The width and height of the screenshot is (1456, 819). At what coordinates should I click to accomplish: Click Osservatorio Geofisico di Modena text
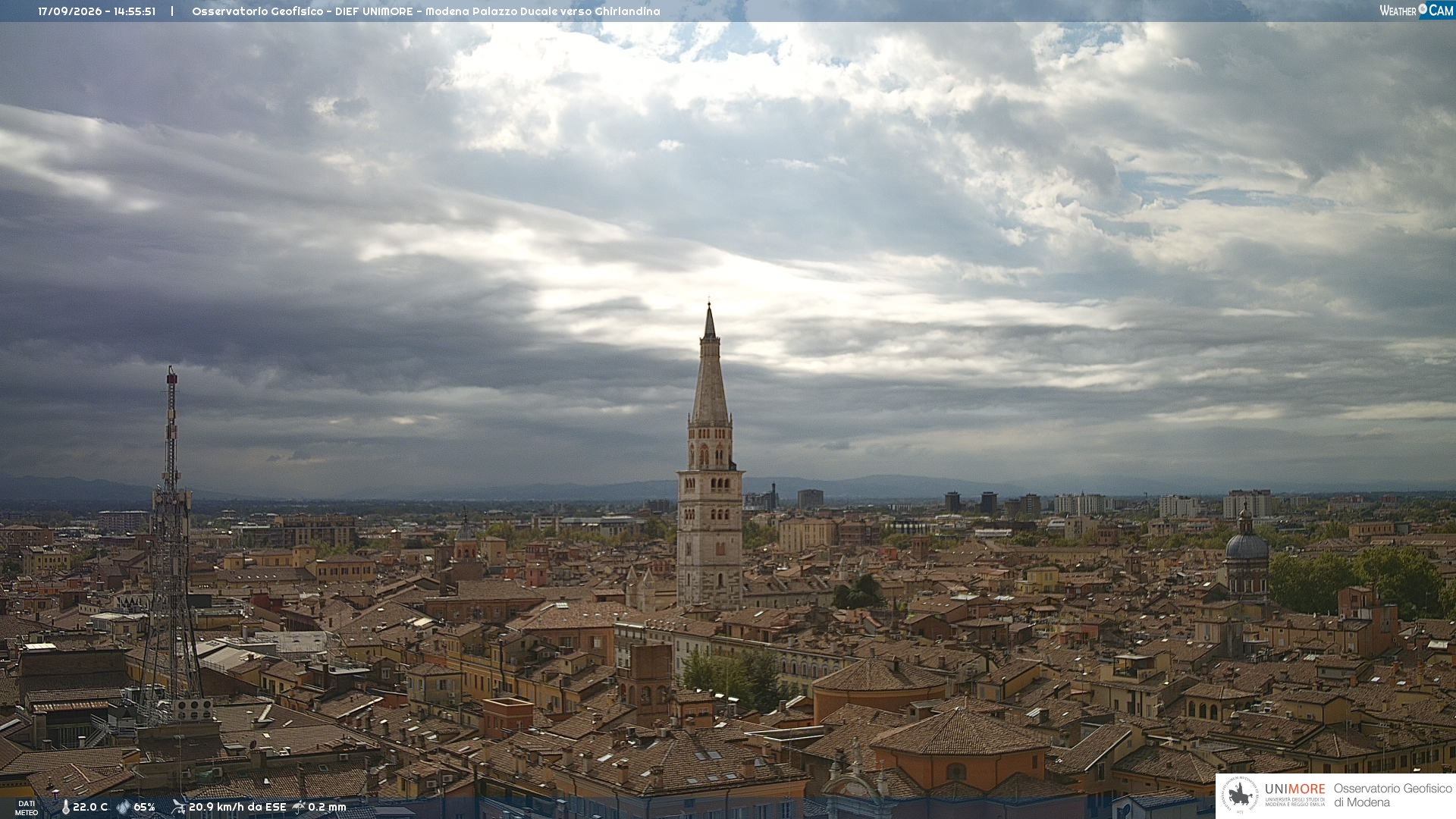pos(1392,795)
